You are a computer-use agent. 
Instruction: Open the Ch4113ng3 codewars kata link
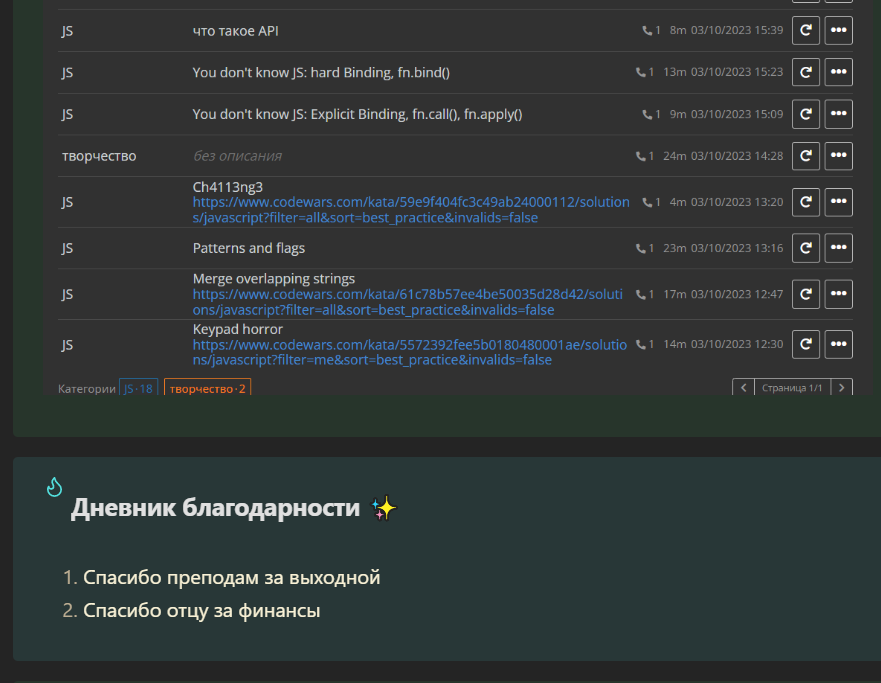(410, 210)
